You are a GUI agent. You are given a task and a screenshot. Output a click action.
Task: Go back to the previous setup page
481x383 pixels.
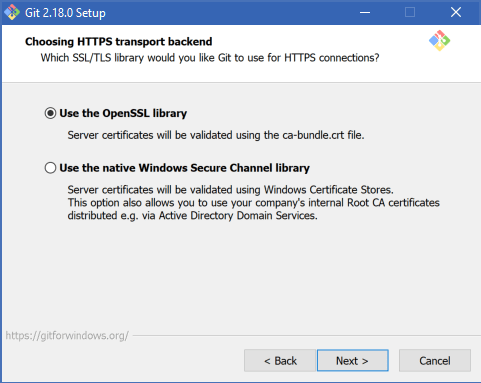[280, 360]
